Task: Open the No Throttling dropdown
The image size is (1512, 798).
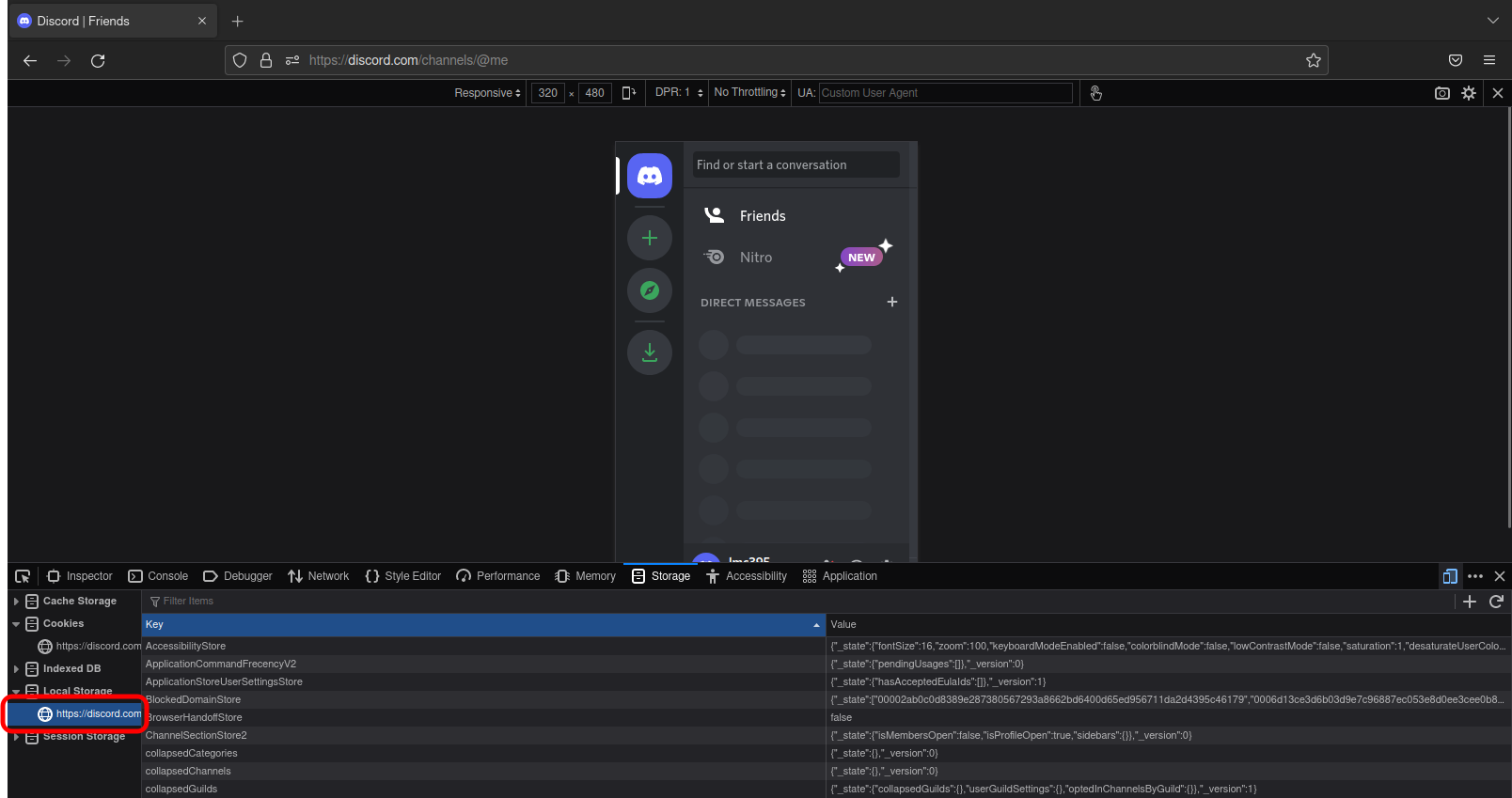Action: click(749, 93)
